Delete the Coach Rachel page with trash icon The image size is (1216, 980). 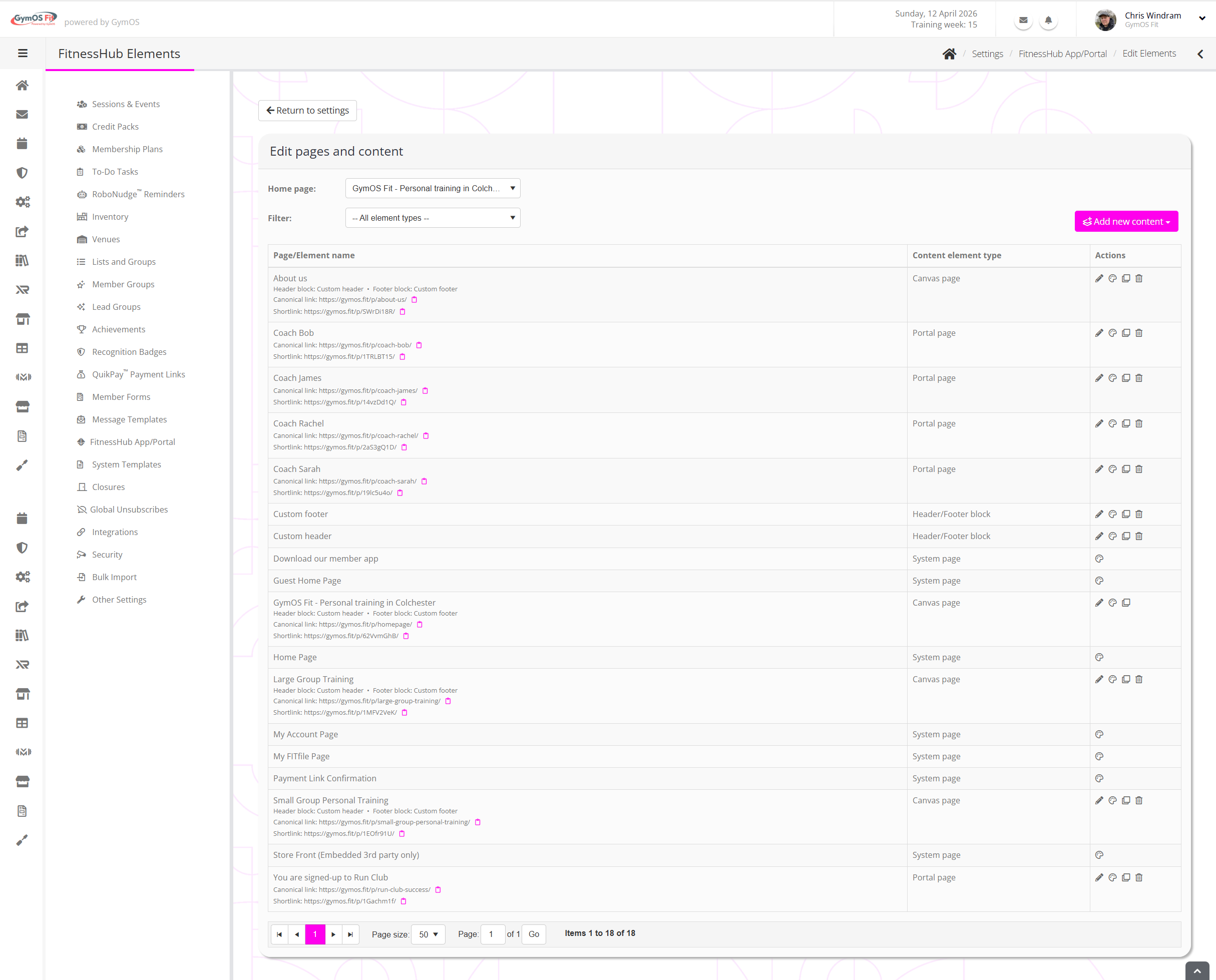(x=1139, y=423)
